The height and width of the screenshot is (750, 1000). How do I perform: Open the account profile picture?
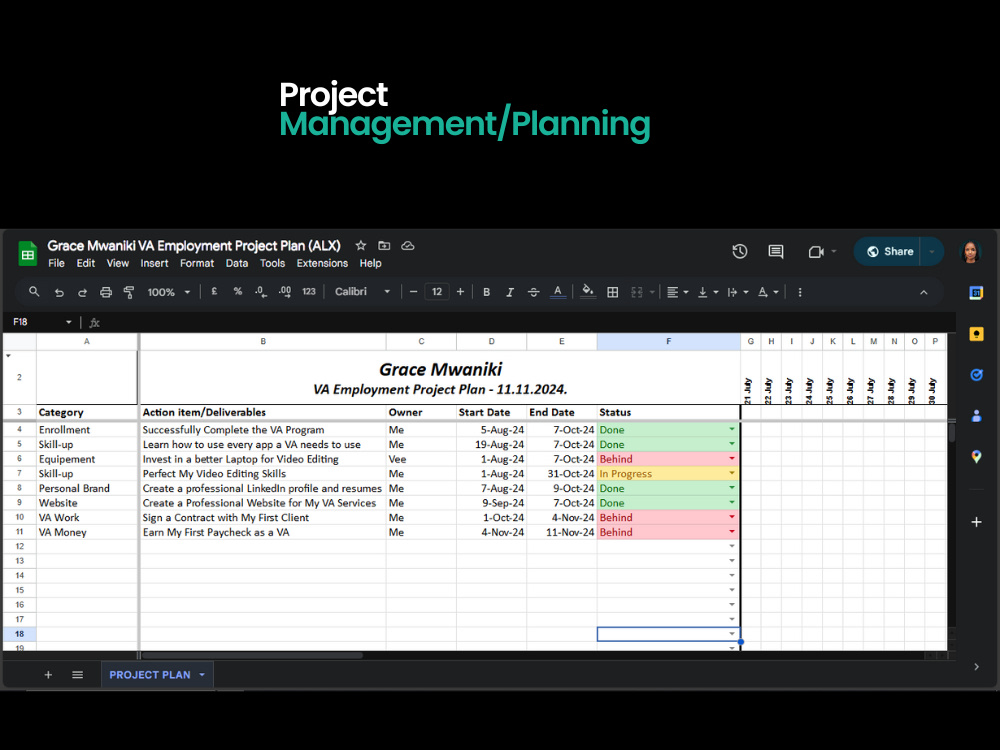pos(970,251)
